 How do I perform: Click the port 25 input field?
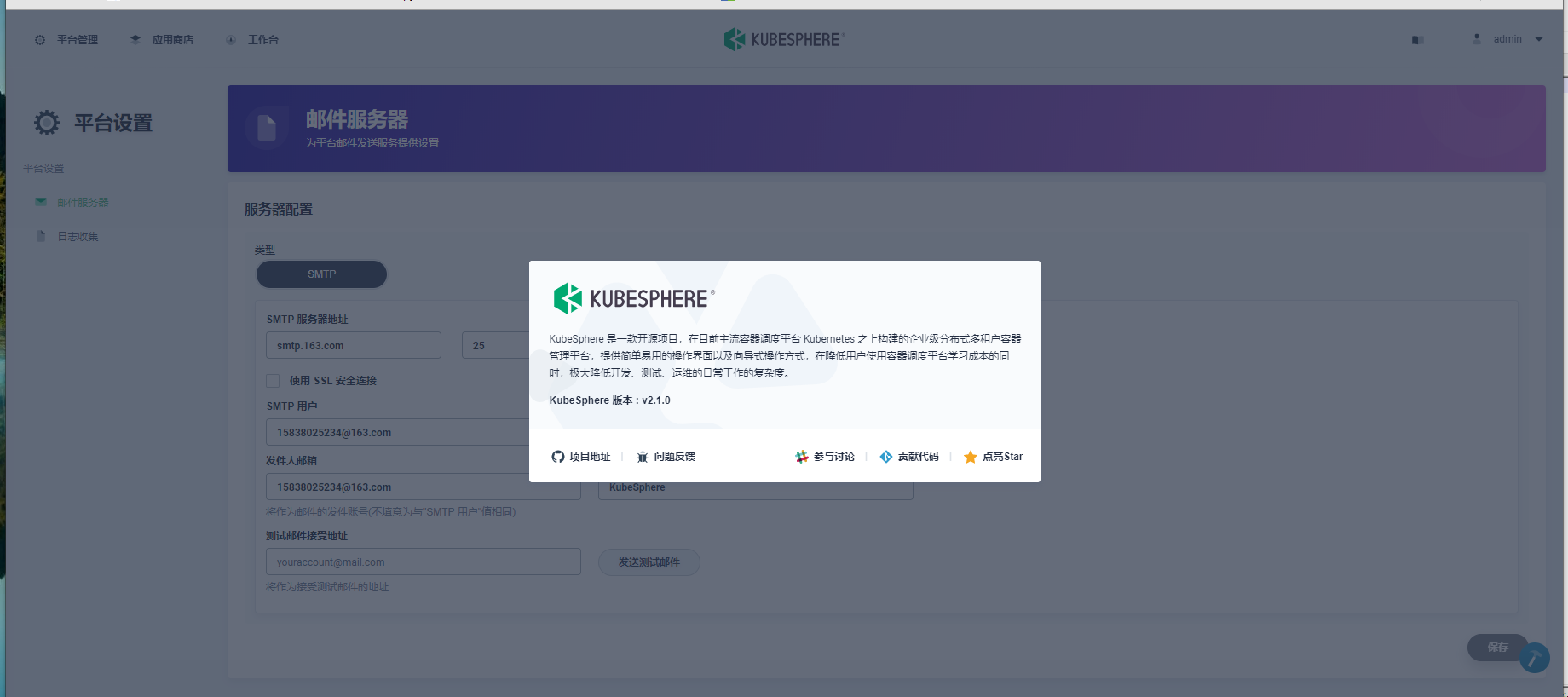point(496,345)
